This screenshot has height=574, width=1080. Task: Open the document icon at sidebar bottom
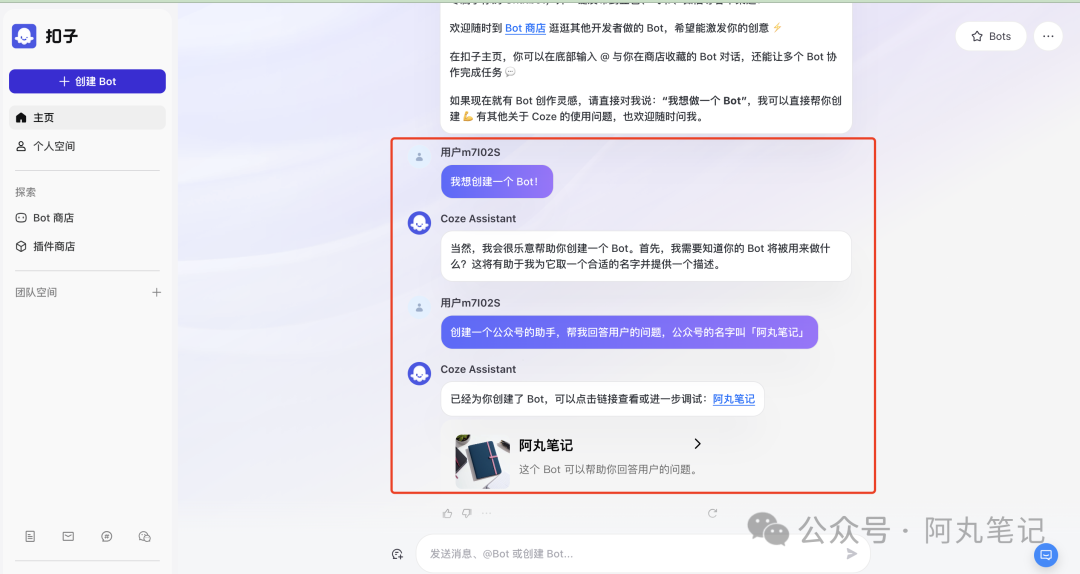point(30,536)
